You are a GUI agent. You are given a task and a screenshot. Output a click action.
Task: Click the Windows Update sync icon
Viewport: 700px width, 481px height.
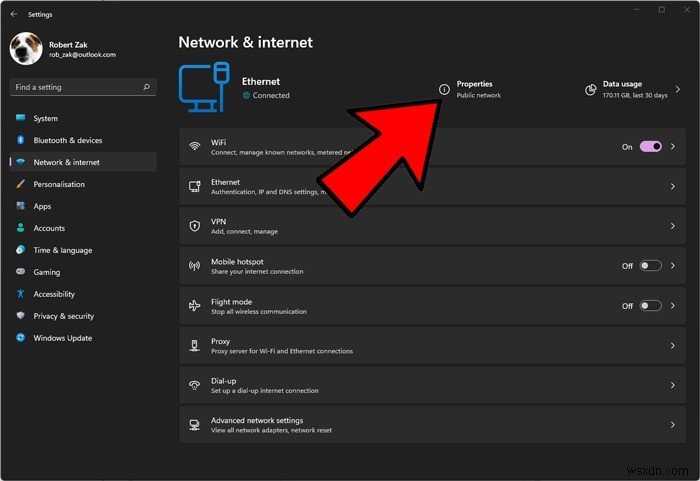(x=21, y=338)
